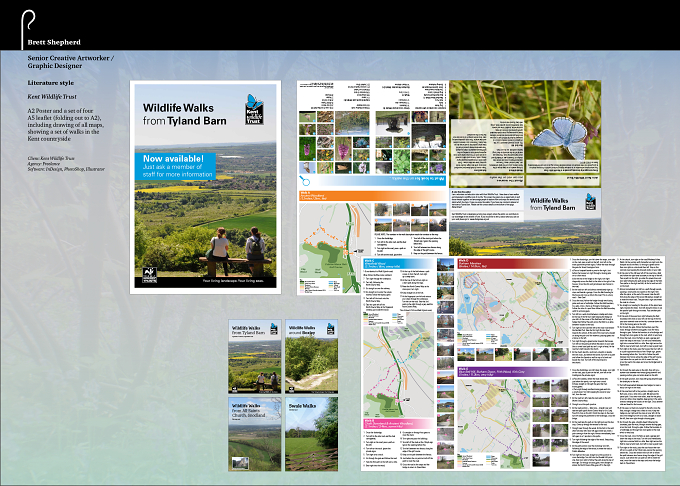Viewport: 680px width, 486px height.
Task: Open the Wildlife Walks around Boxley leaflet cover
Action: coord(311,356)
